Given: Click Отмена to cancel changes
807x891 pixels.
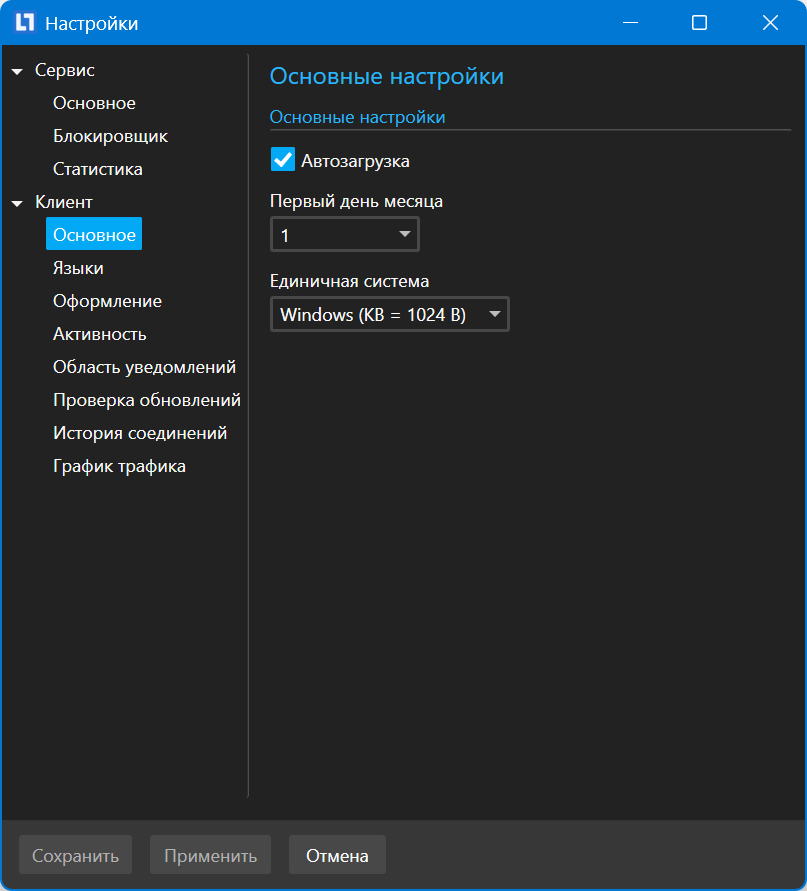Looking at the screenshot, I should (x=337, y=856).
